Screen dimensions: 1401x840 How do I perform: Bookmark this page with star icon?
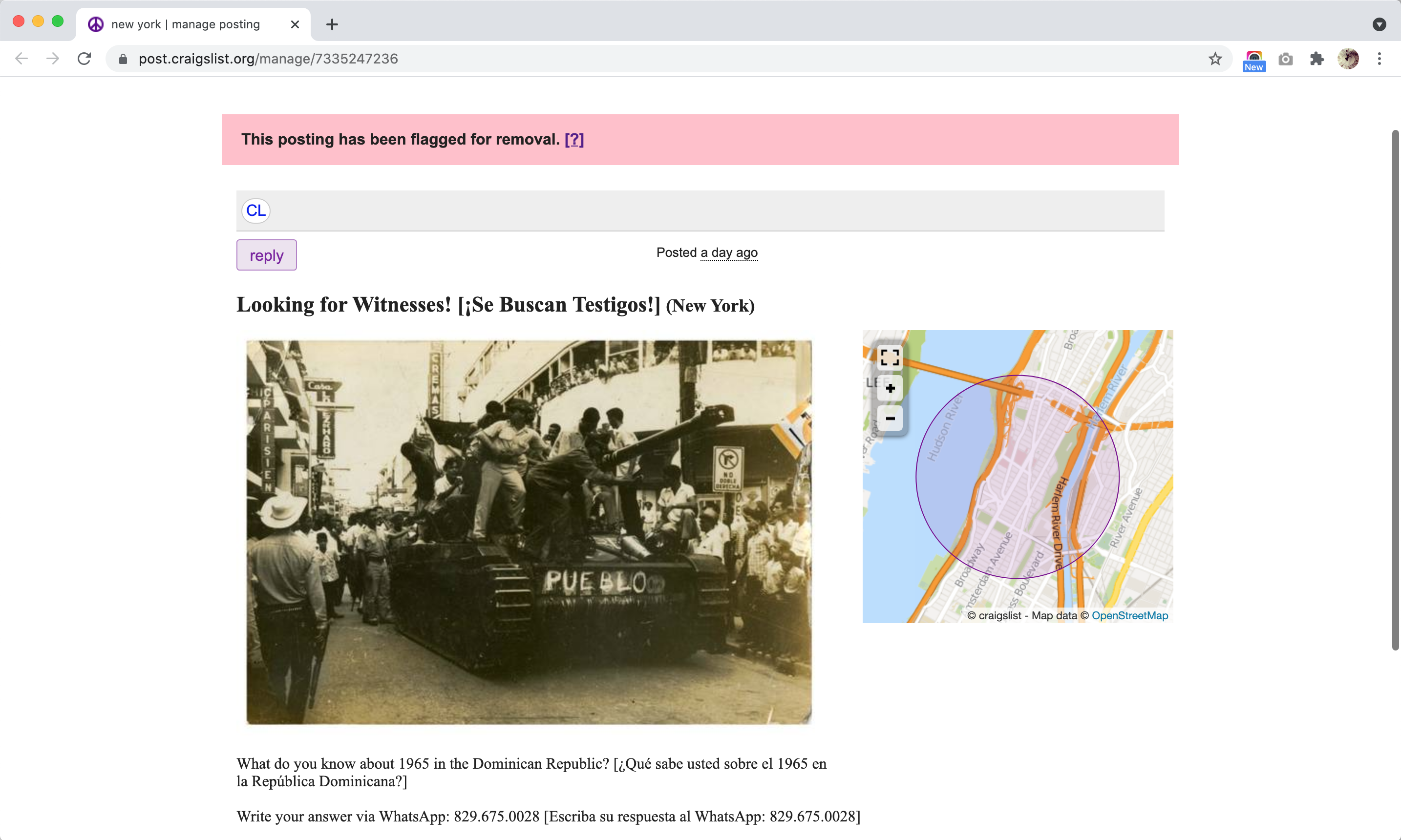[1215, 59]
